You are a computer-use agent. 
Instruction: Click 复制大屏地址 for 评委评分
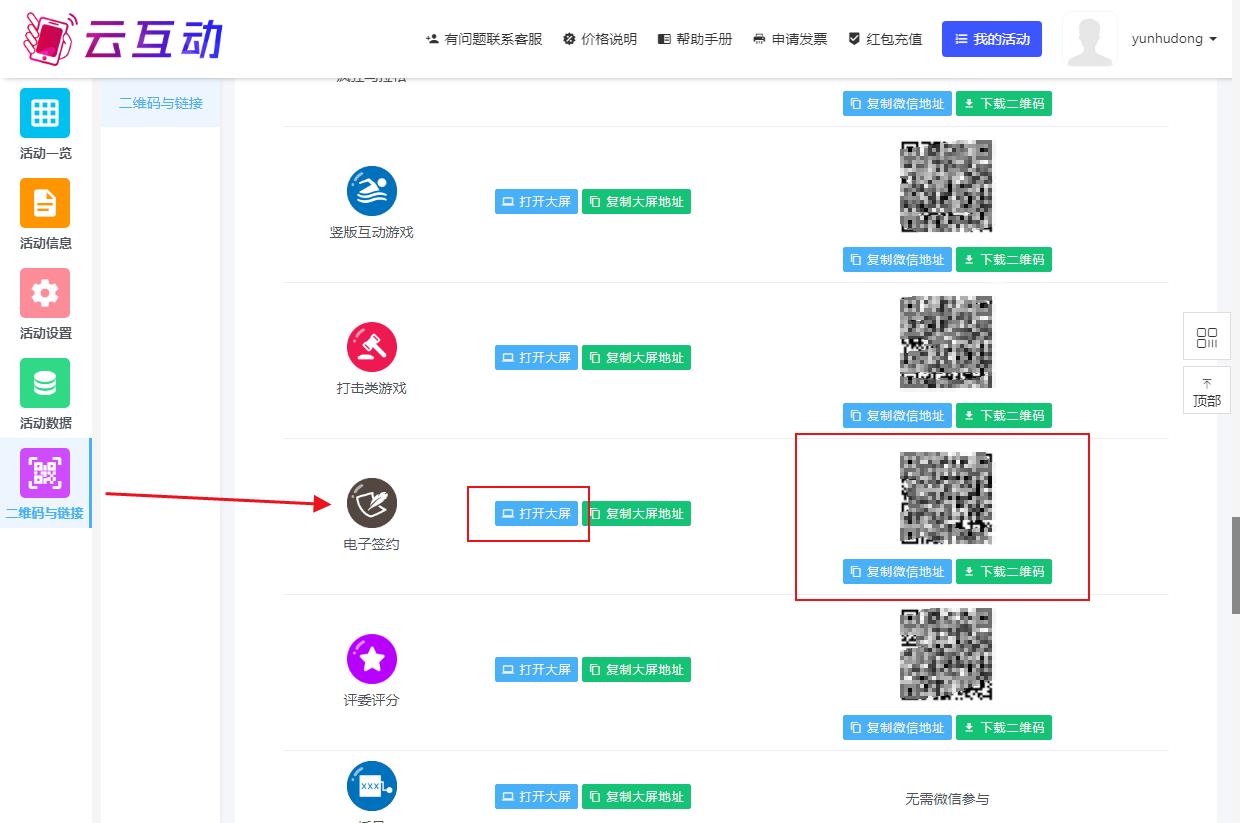pos(636,670)
